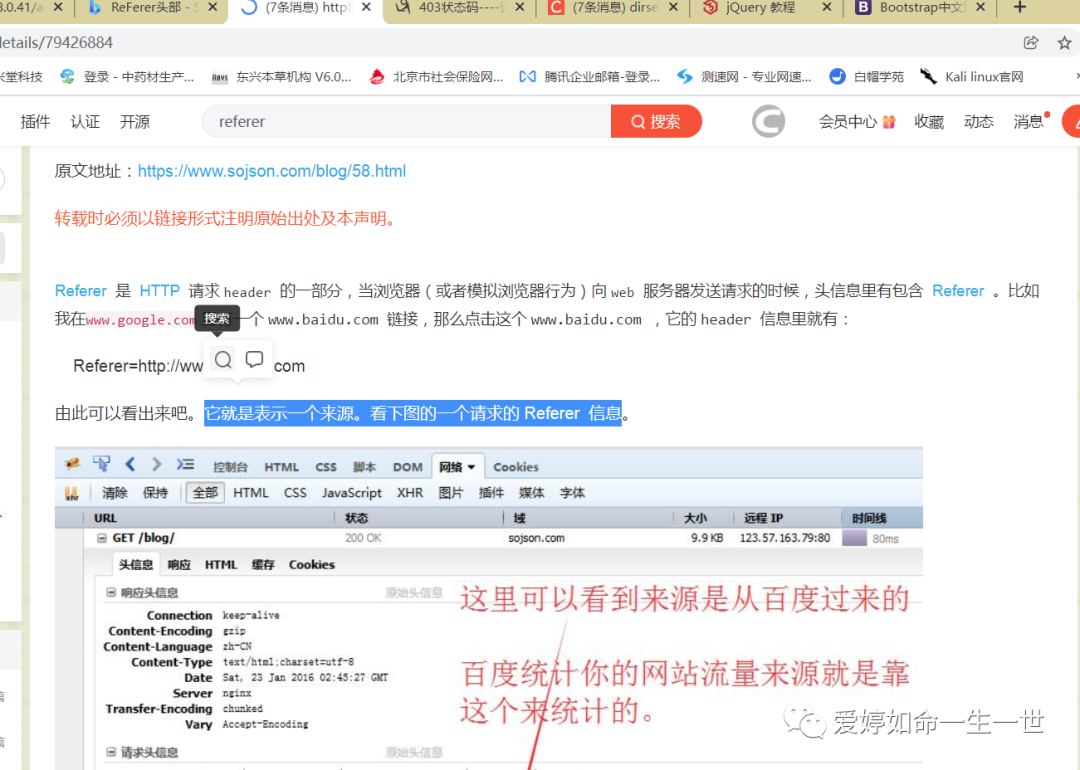Image resolution: width=1080 pixels, height=770 pixels.
Task: Select the 全部 filter button
Action: pos(205,493)
